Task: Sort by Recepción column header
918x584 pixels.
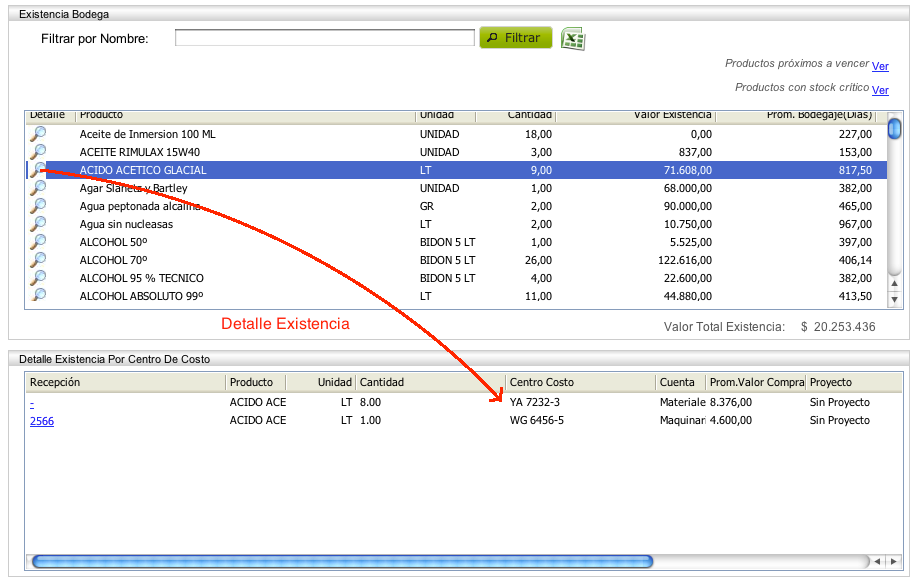Action: [x=125, y=382]
